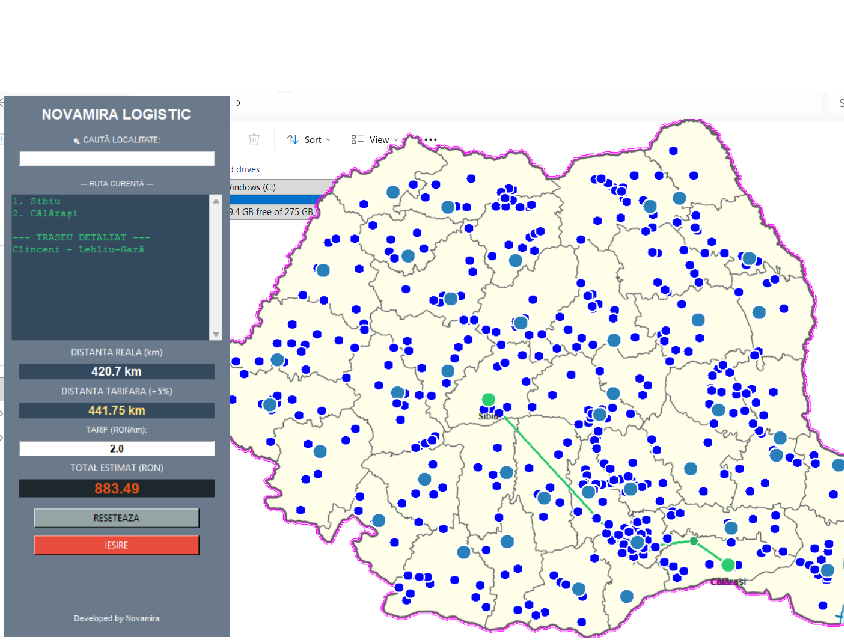This screenshot has height=640, width=844.
Task: Select the green Sibiu marker on map
Action: click(488, 399)
